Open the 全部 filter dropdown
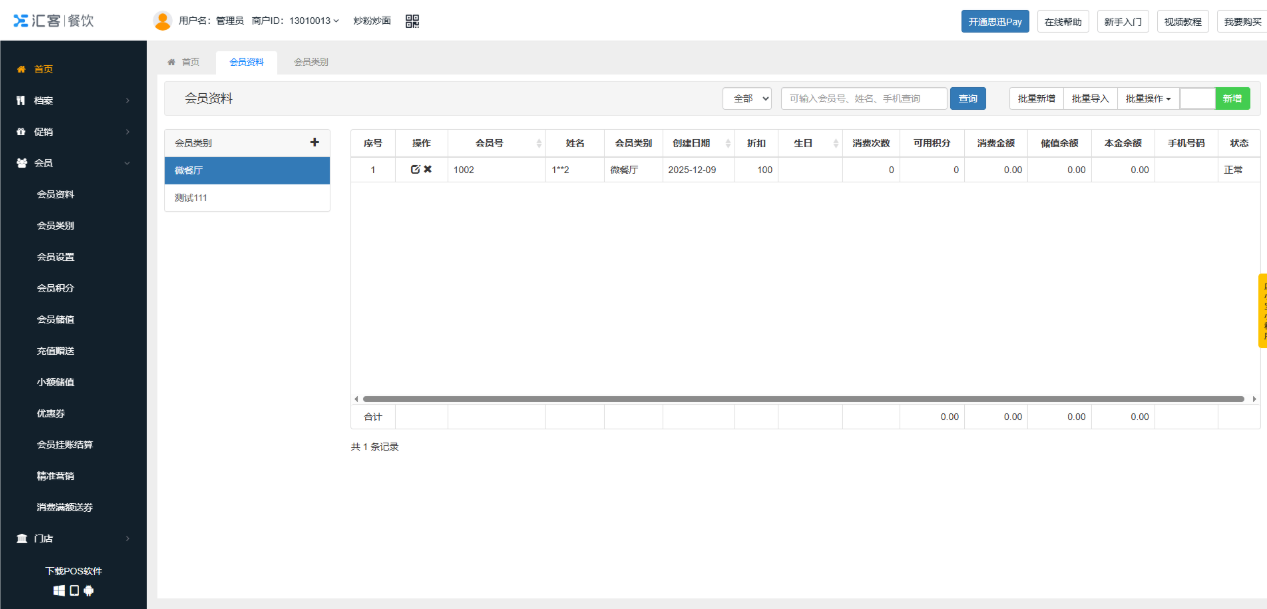 747,99
